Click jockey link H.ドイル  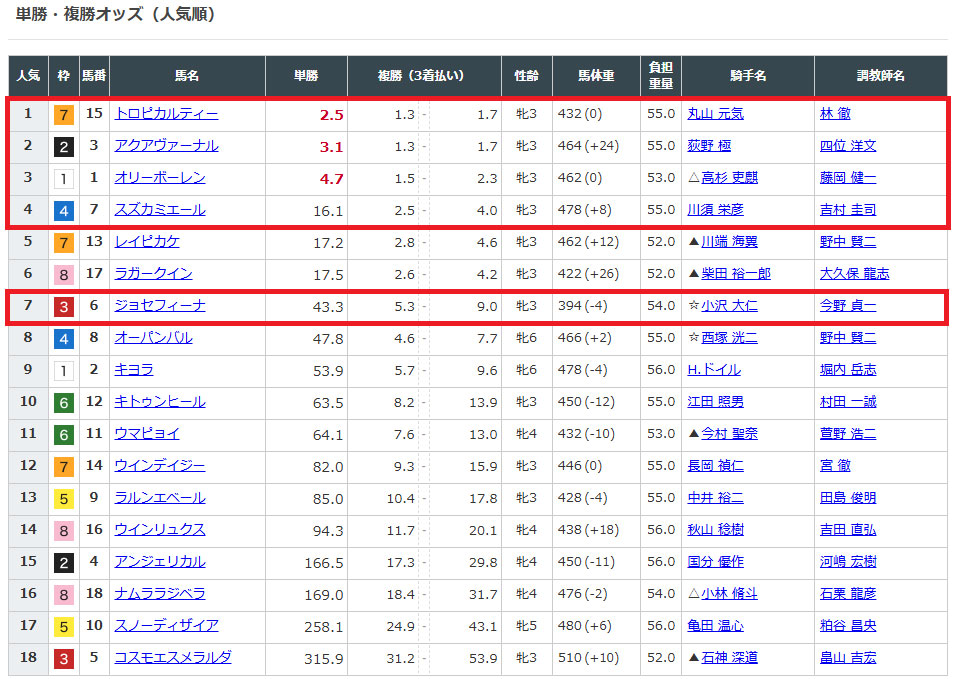(x=713, y=370)
